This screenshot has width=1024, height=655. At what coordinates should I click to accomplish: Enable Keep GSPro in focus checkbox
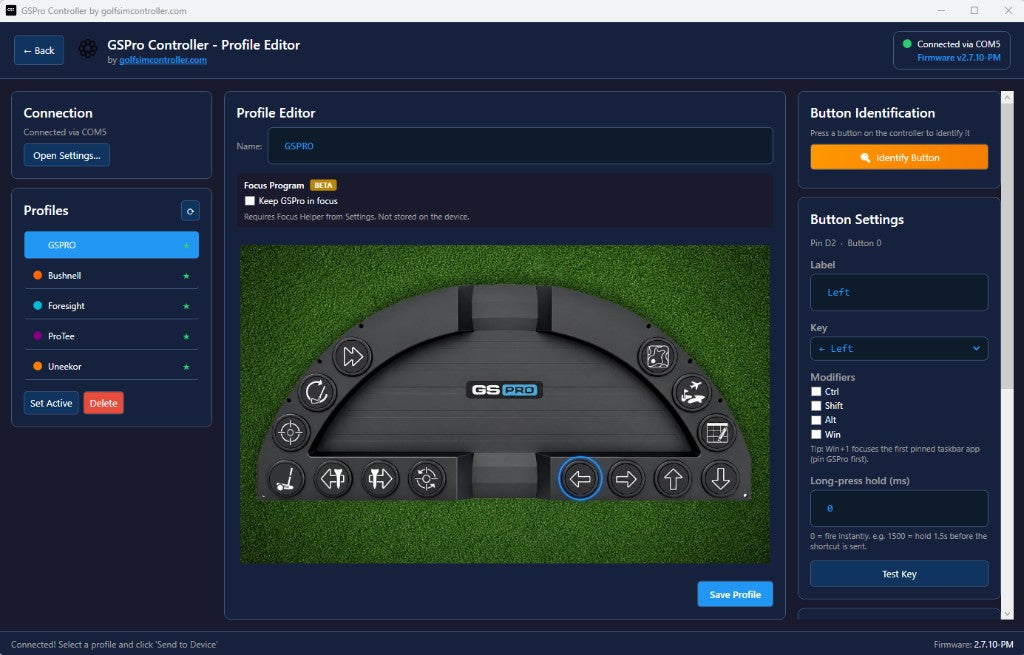tap(249, 201)
